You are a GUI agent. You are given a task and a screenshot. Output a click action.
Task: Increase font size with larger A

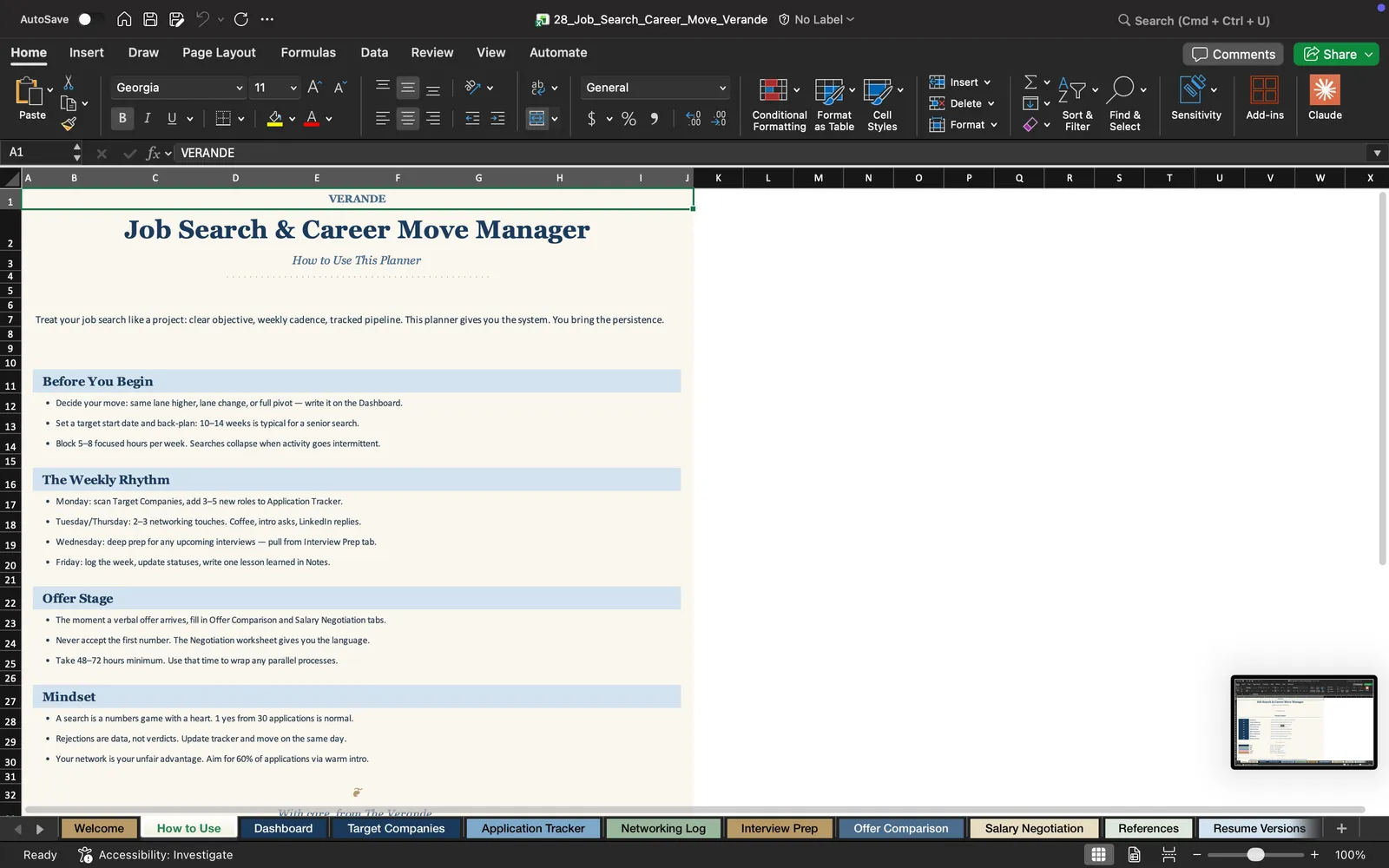coord(314,87)
